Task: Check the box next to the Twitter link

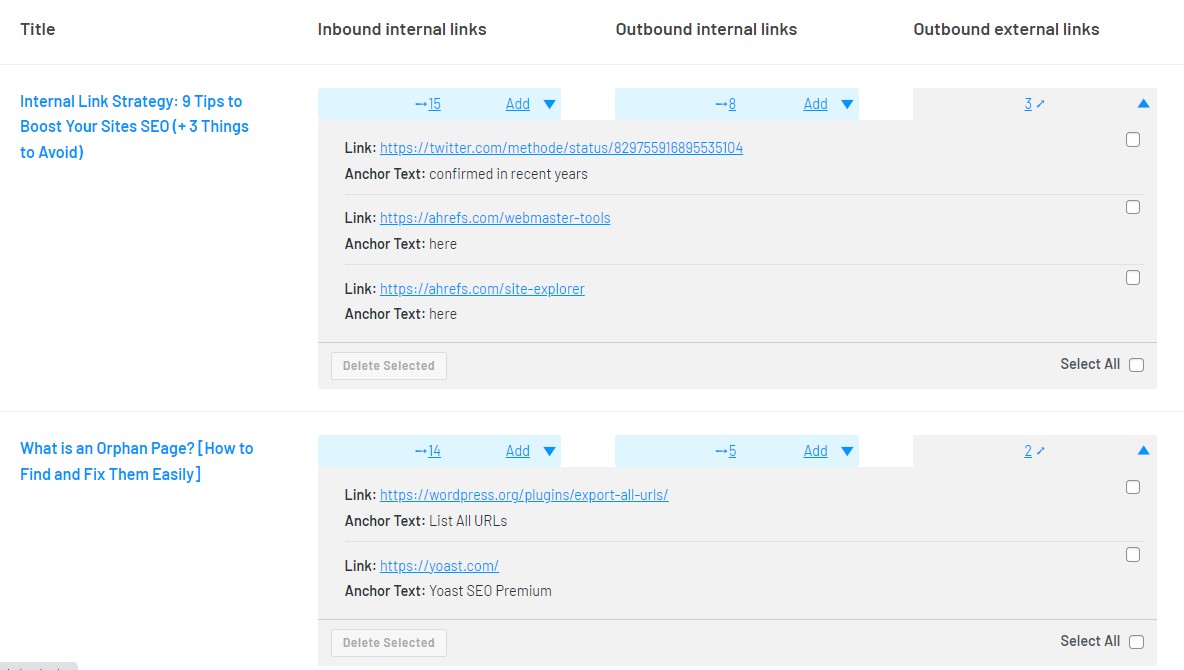Action: 1133,140
